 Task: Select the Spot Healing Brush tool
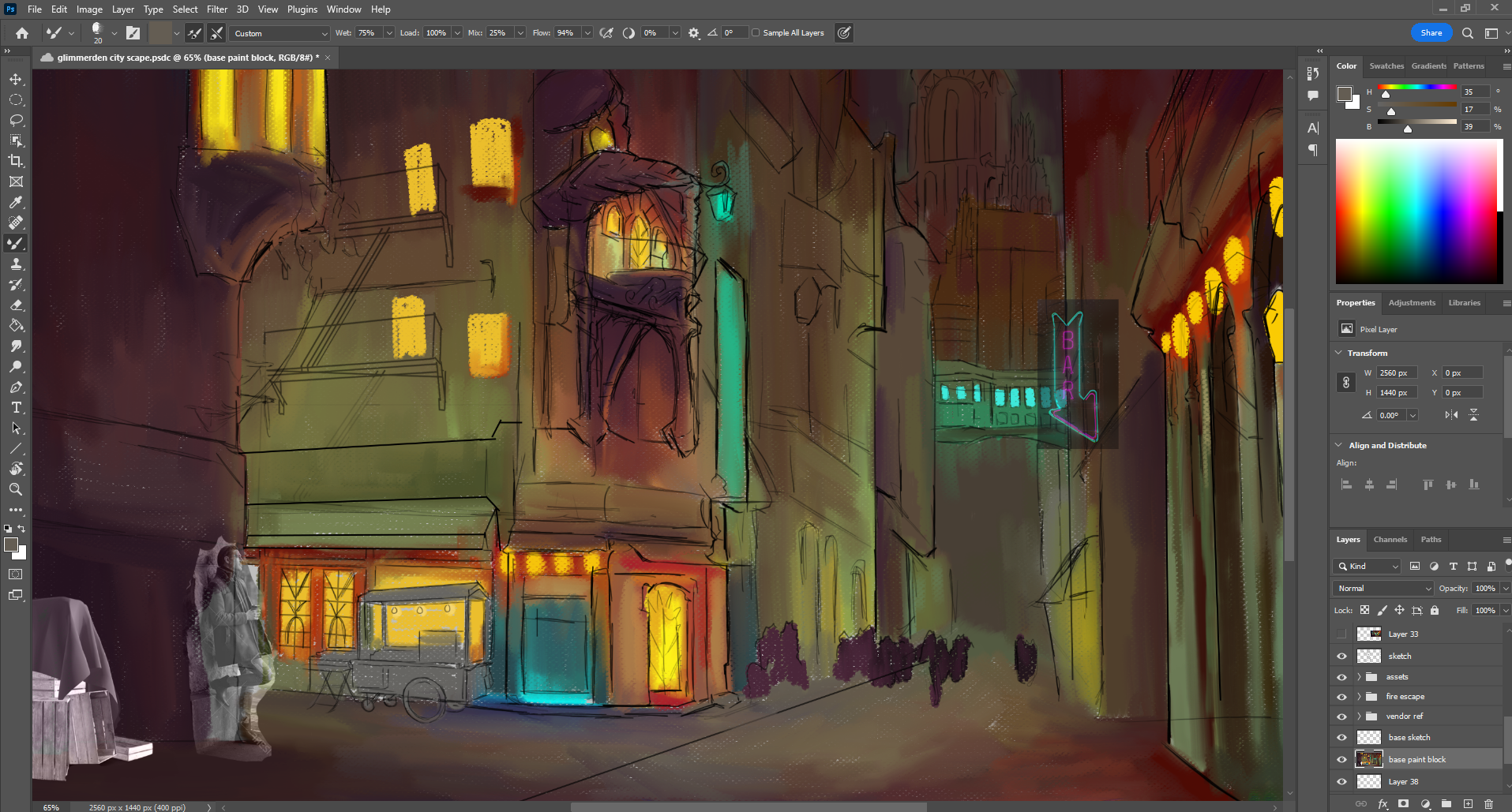coord(16,223)
